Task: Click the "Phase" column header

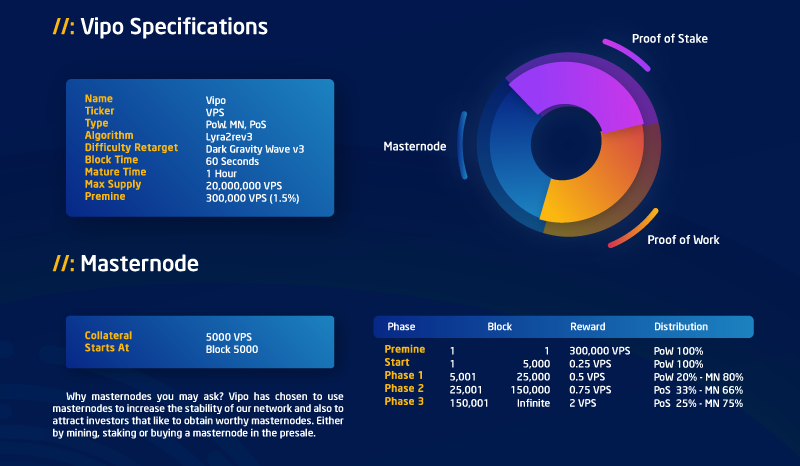Action: coord(401,327)
